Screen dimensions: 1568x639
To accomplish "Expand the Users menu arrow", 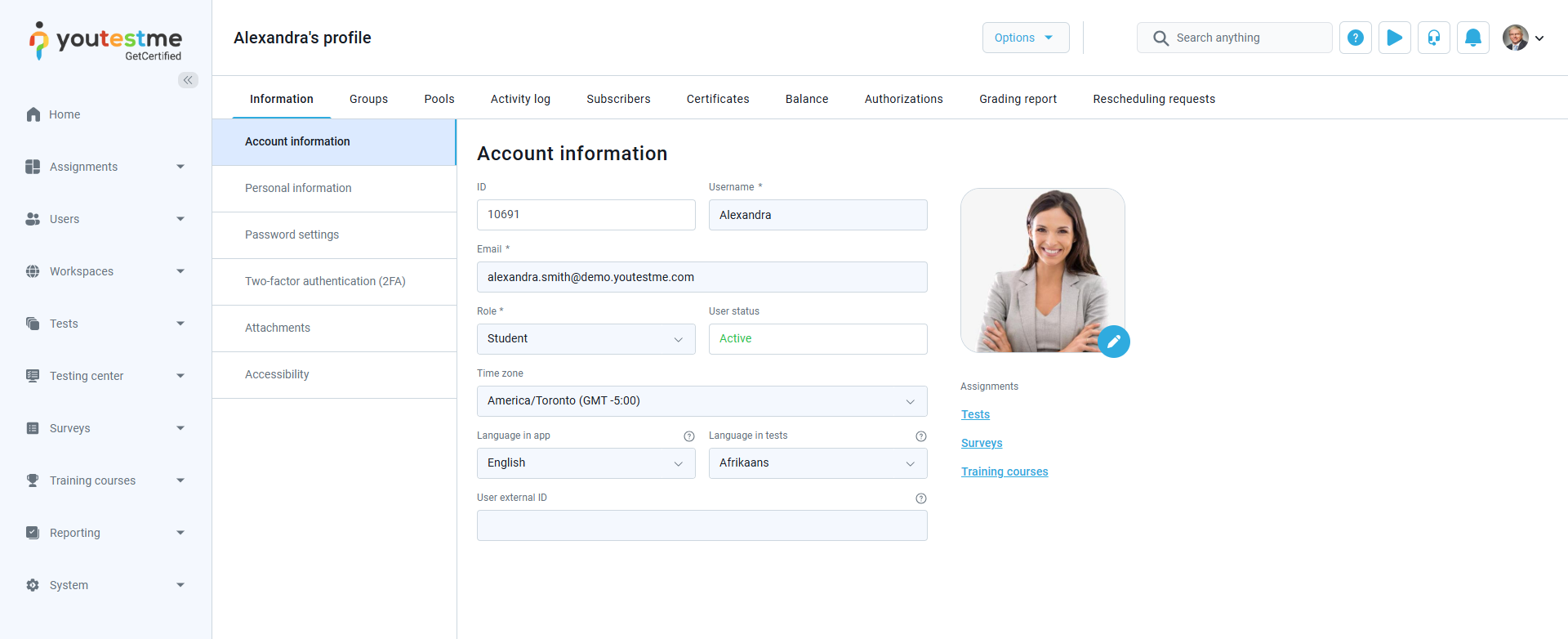I will (180, 219).
